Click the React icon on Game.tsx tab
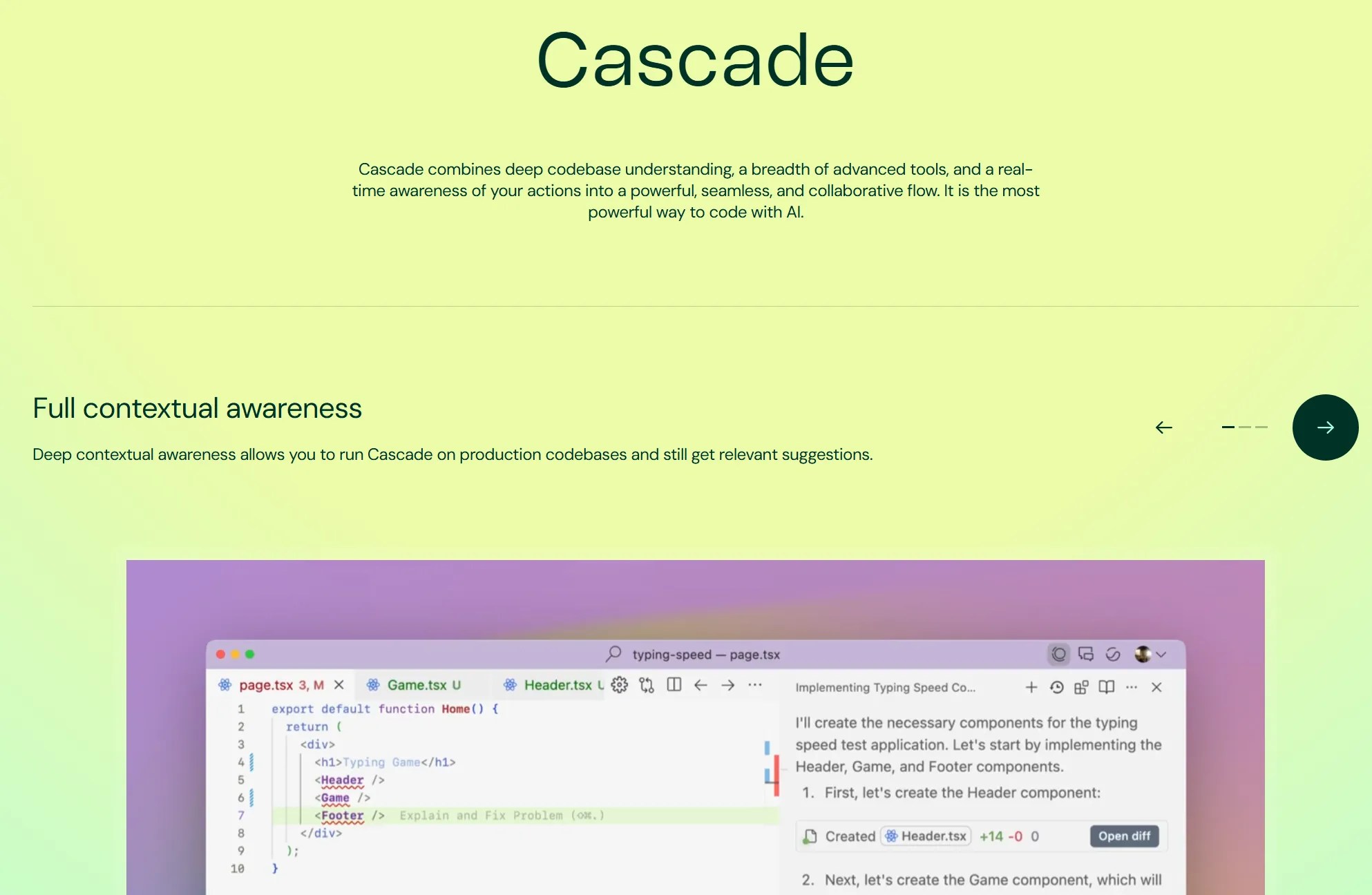 click(x=373, y=685)
